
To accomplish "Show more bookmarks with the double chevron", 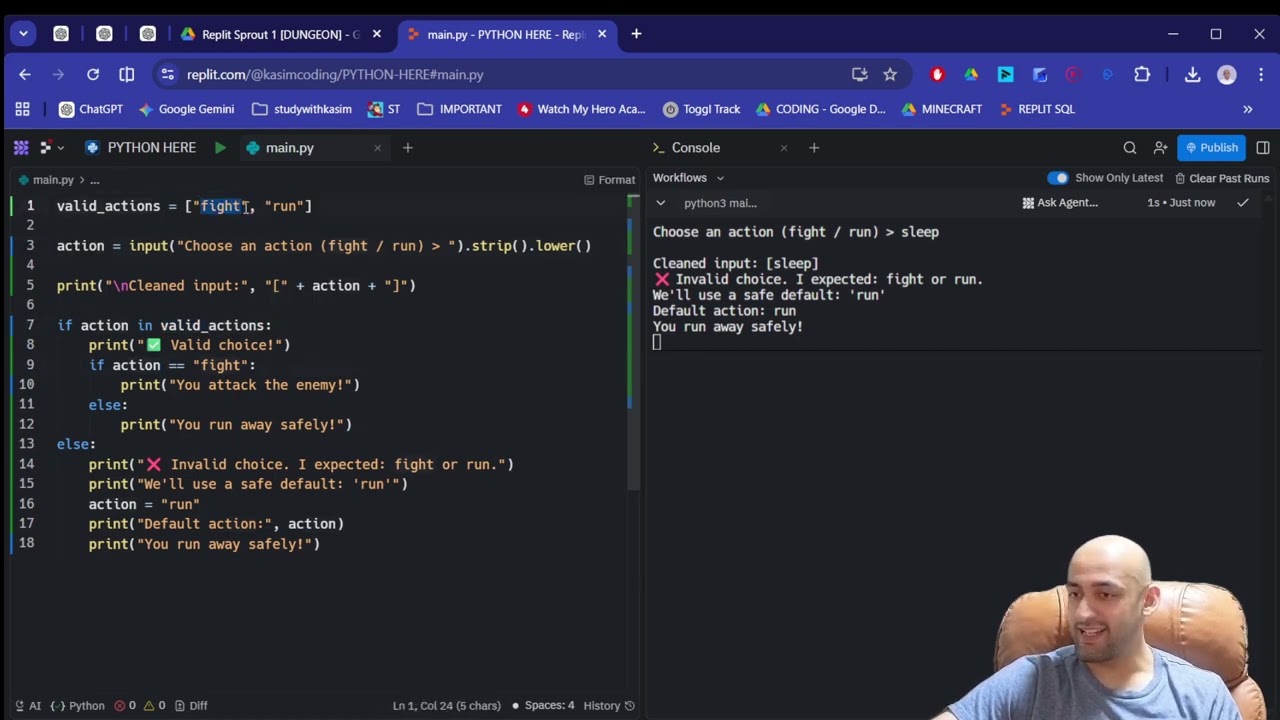I will pyautogui.click(x=1248, y=109).
